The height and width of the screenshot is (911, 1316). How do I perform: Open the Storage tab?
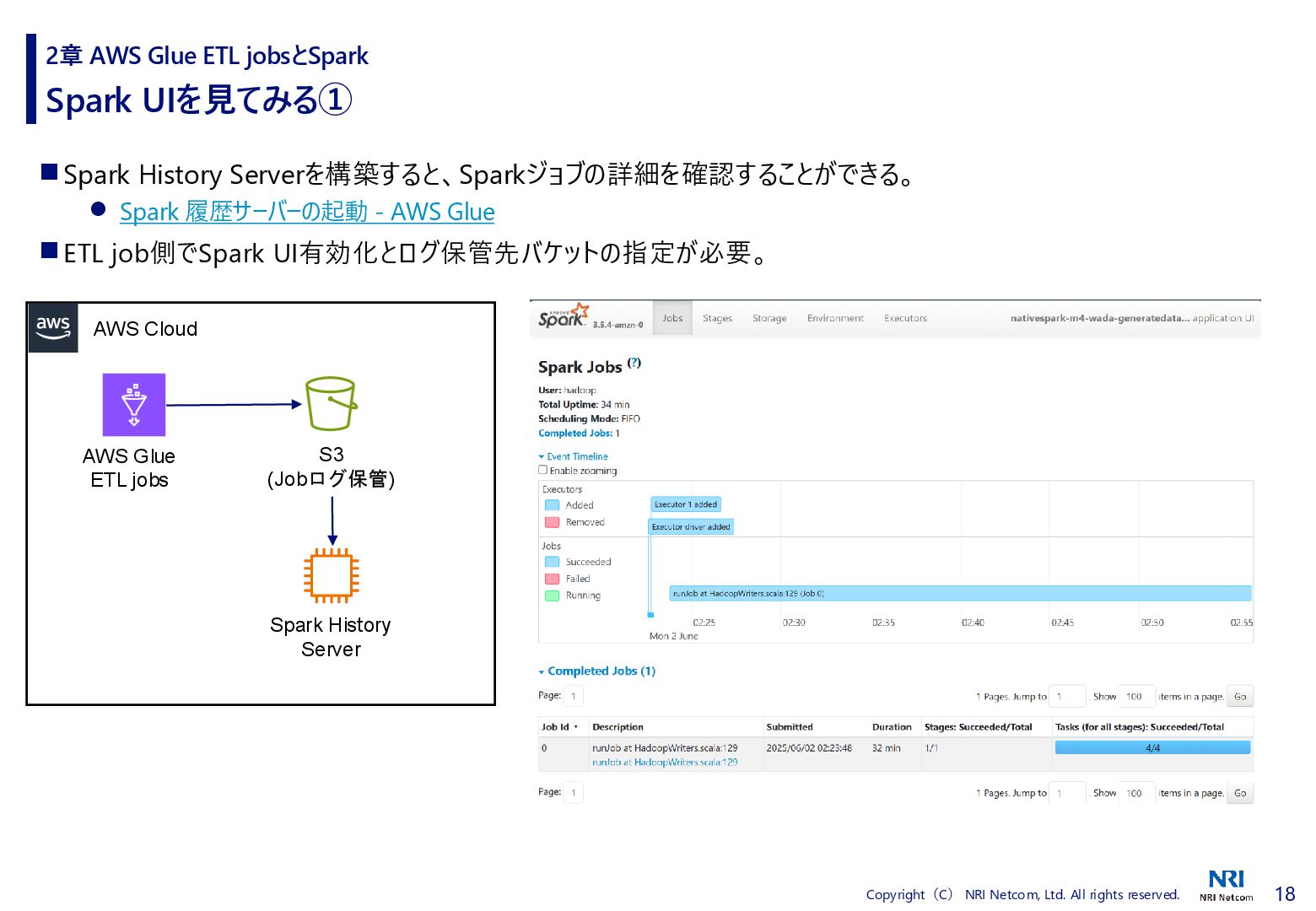769,318
